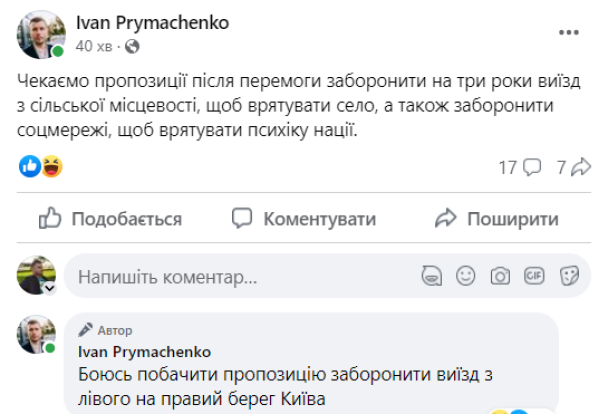The height and width of the screenshot is (414, 608).
Task: Click the post author's profile picture
Action: (x=39, y=35)
